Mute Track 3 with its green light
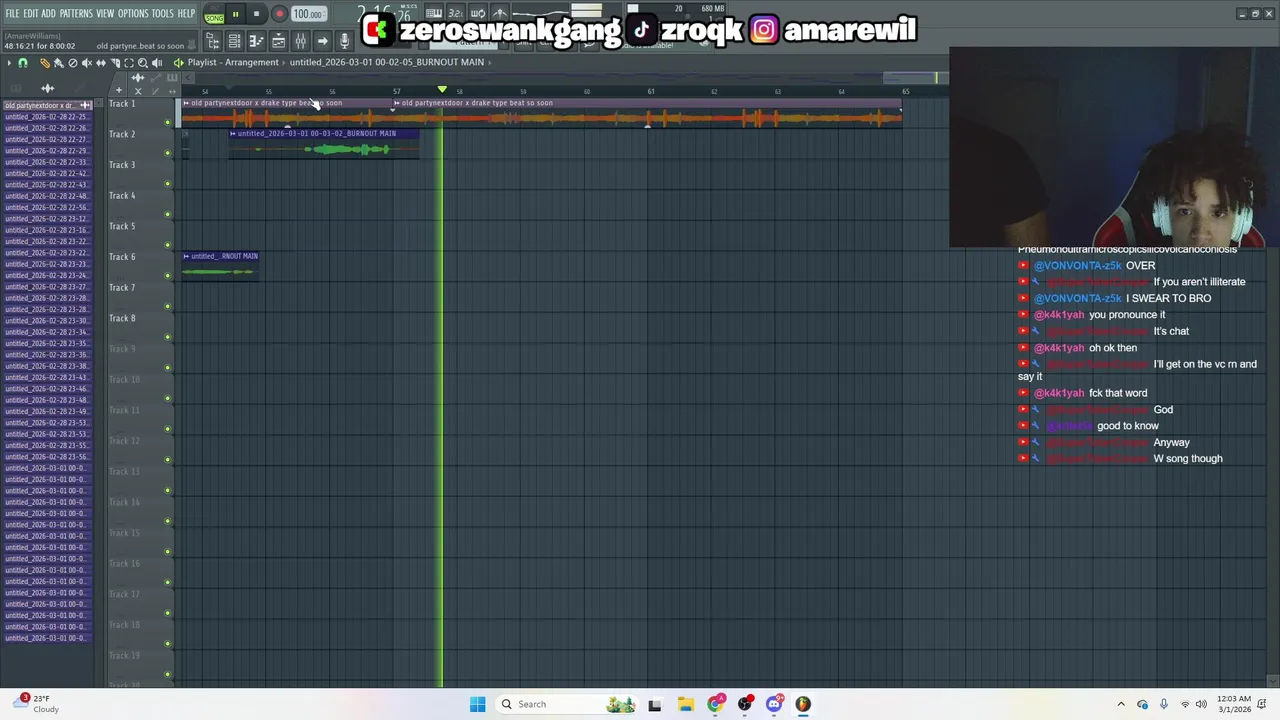The width and height of the screenshot is (1280, 720). pos(168,184)
